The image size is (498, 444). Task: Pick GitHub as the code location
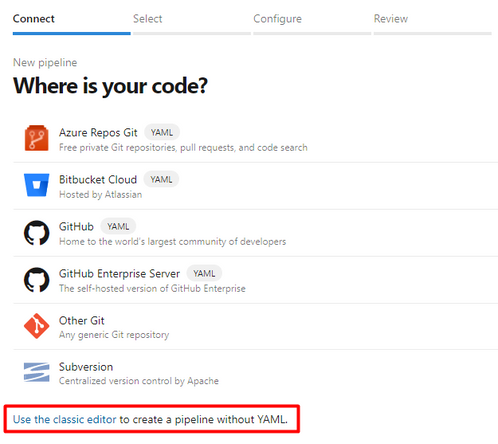pyautogui.click(x=76, y=226)
